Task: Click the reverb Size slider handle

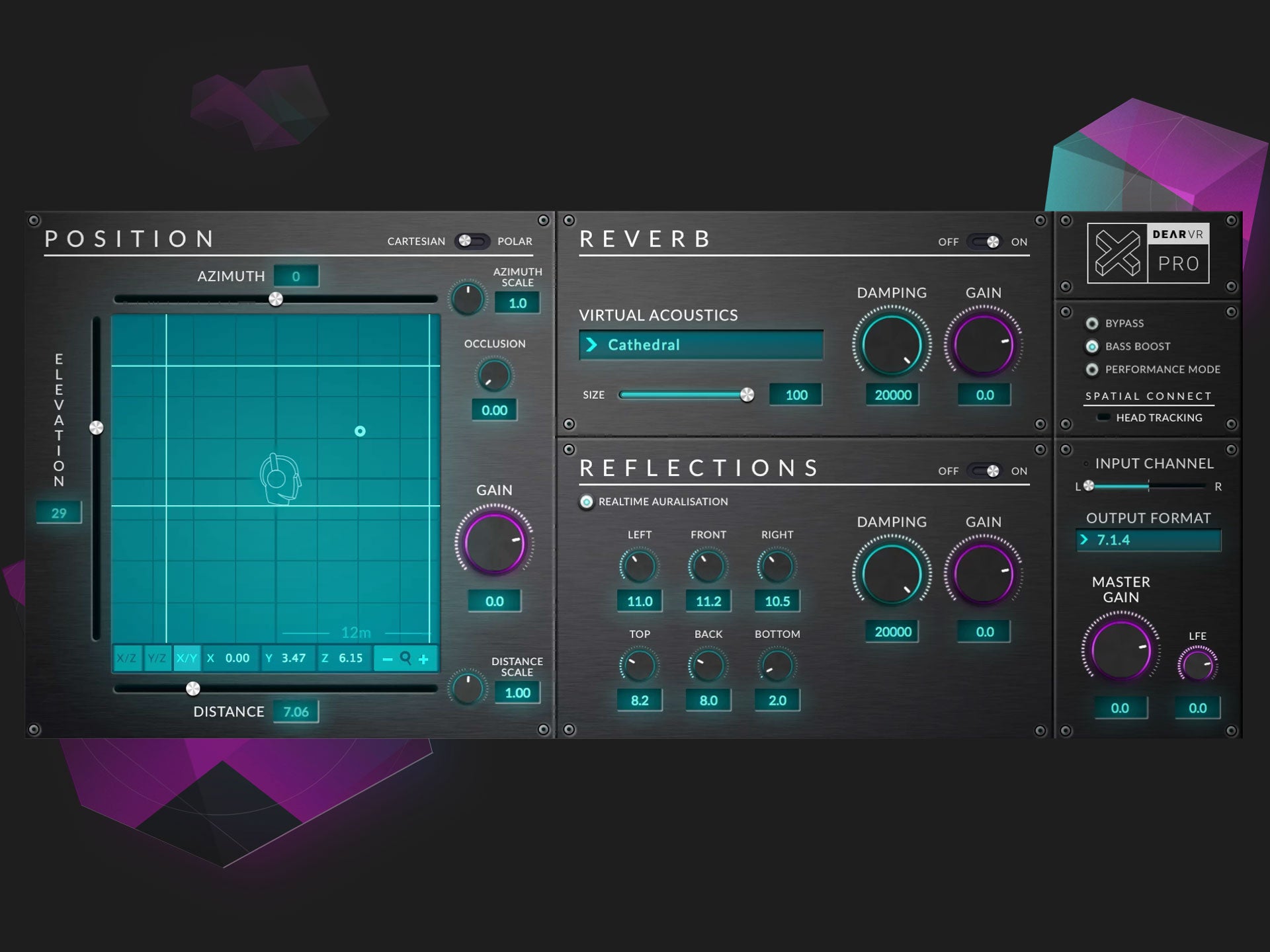Action: coord(747,395)
